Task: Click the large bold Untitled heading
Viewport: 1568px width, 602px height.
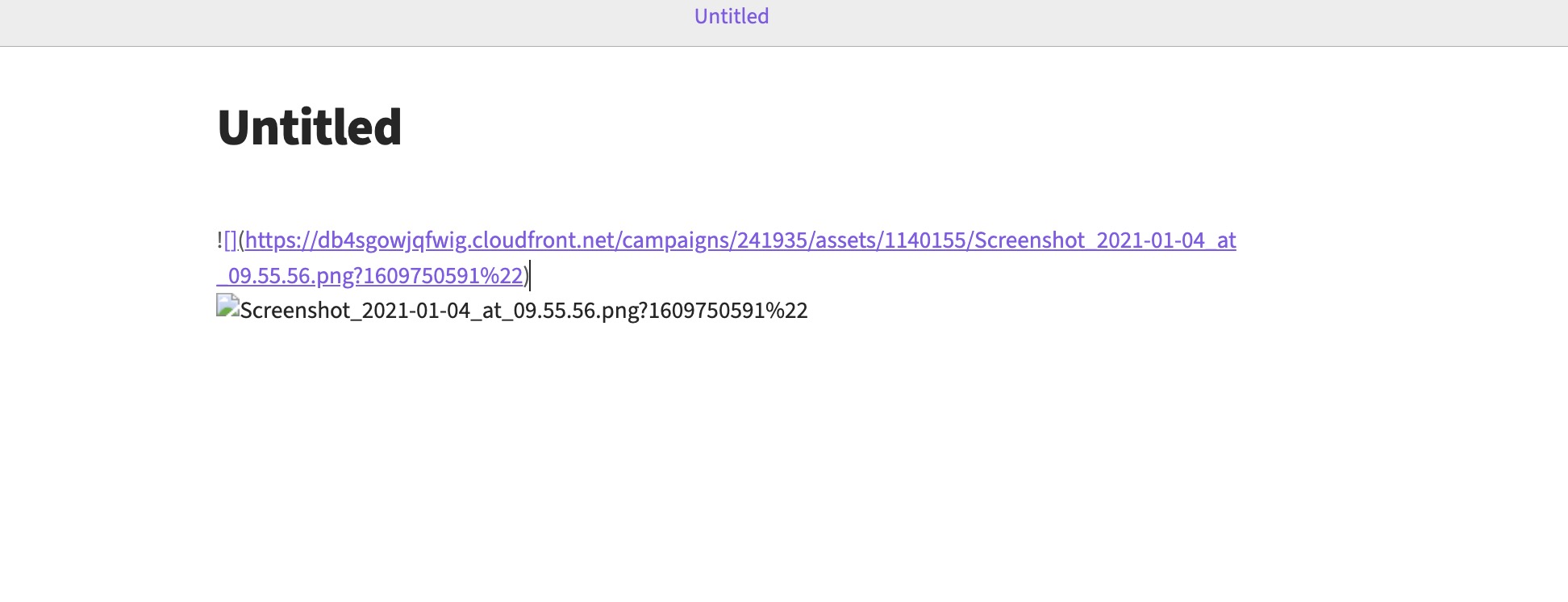Action: [x=310, y=128]
